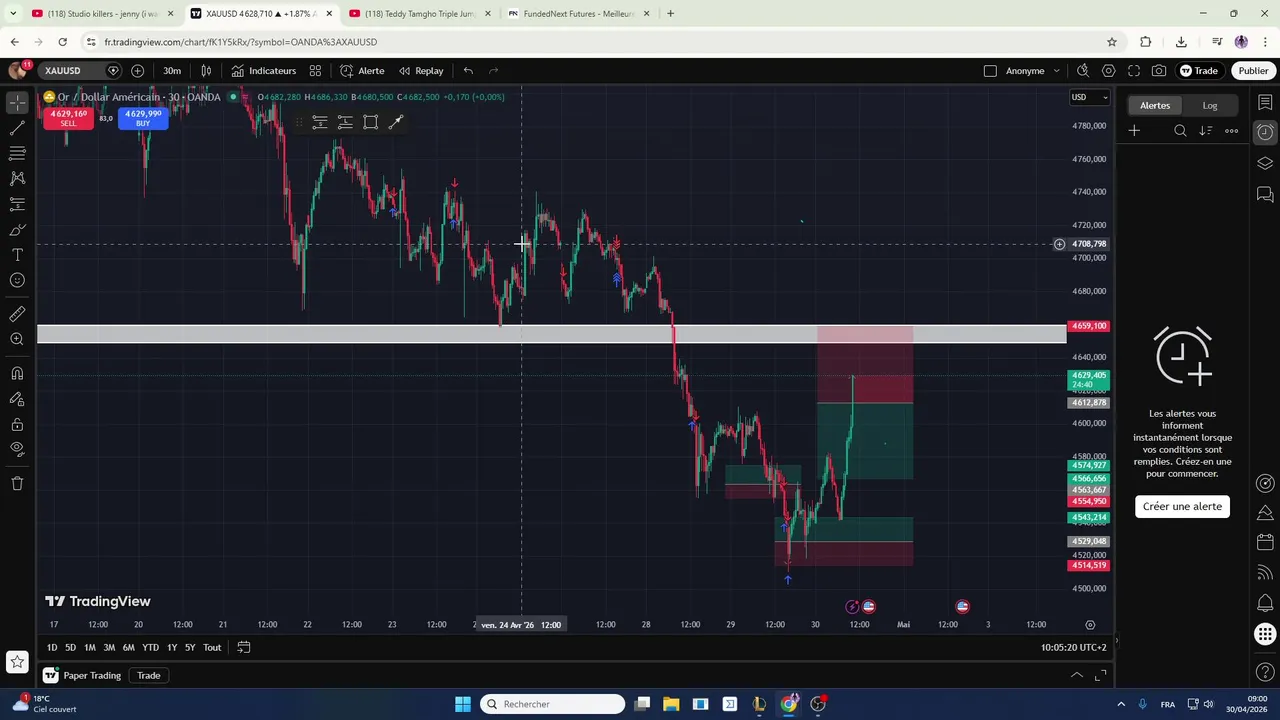
Task: Select the text annotation tool
Action: (17, 255)
